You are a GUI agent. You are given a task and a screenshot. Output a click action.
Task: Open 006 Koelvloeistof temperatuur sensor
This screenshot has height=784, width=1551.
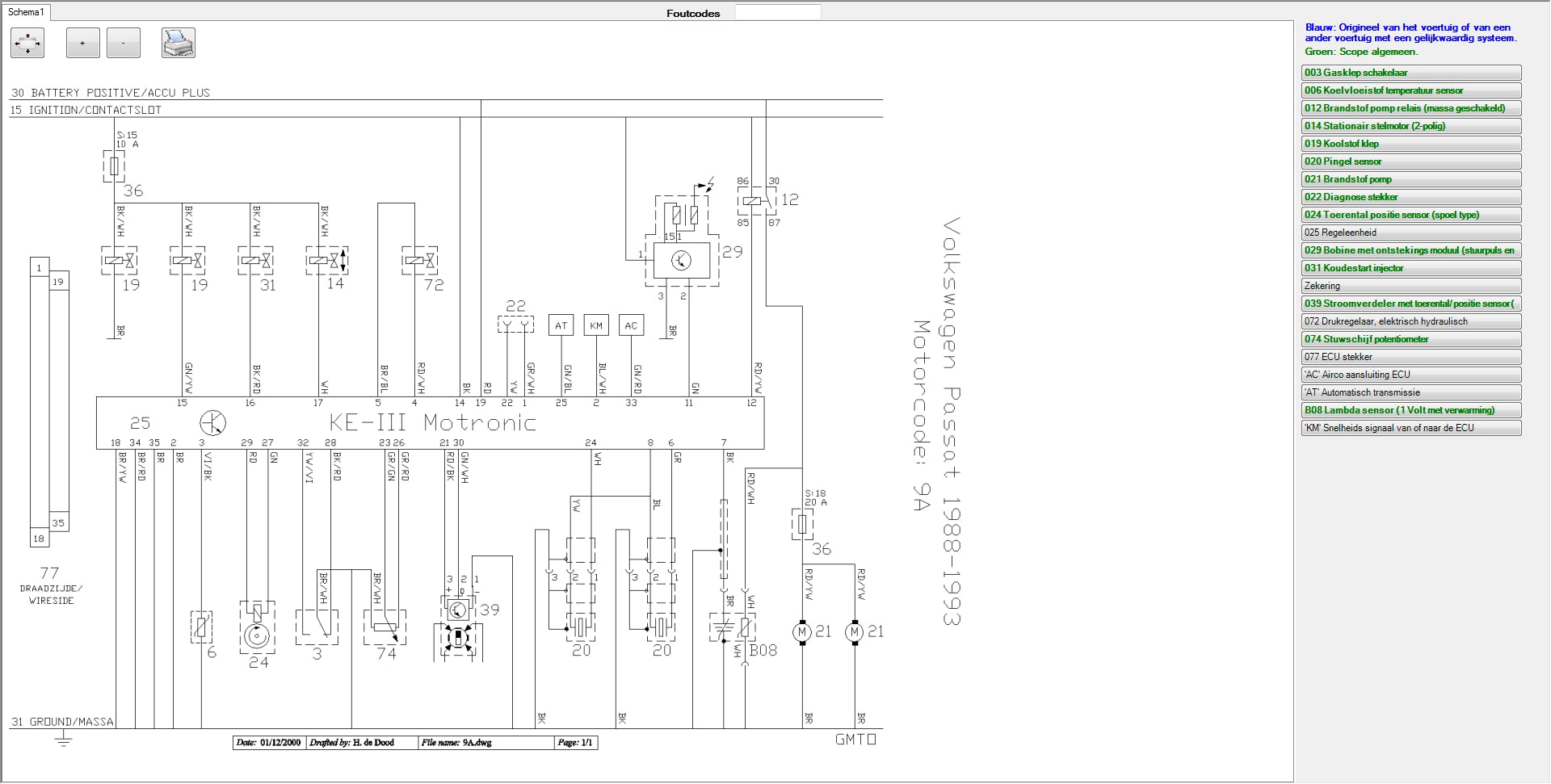1410,90
